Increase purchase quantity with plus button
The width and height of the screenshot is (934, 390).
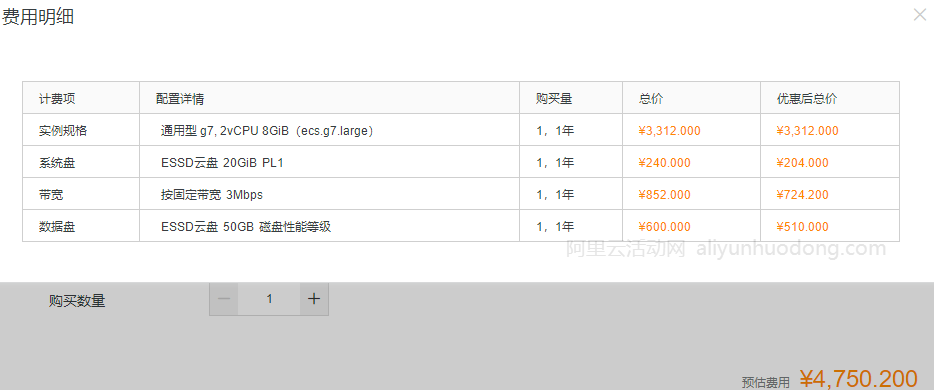tap(314, 299)
